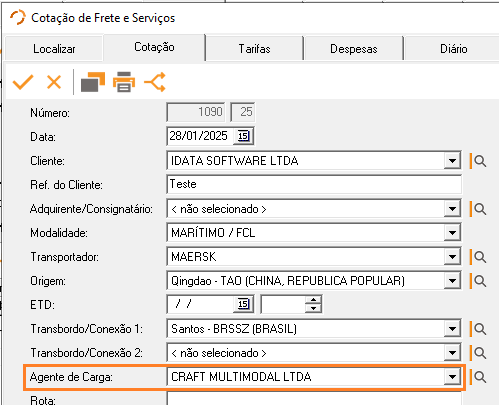Click the 'Transbordo/Conexão 1:' label
Image resolution: width=499 pixels, height=405 pixels.
tap(87, 329)
